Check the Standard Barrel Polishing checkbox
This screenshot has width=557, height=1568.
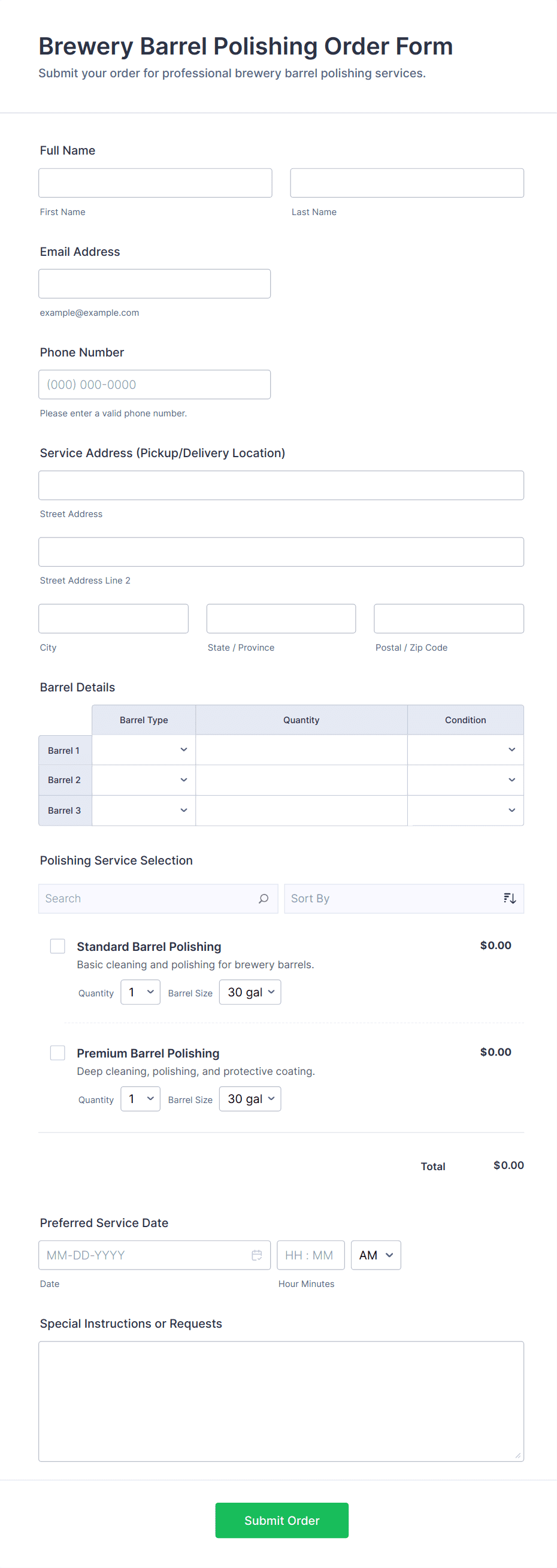click(58, 946)
